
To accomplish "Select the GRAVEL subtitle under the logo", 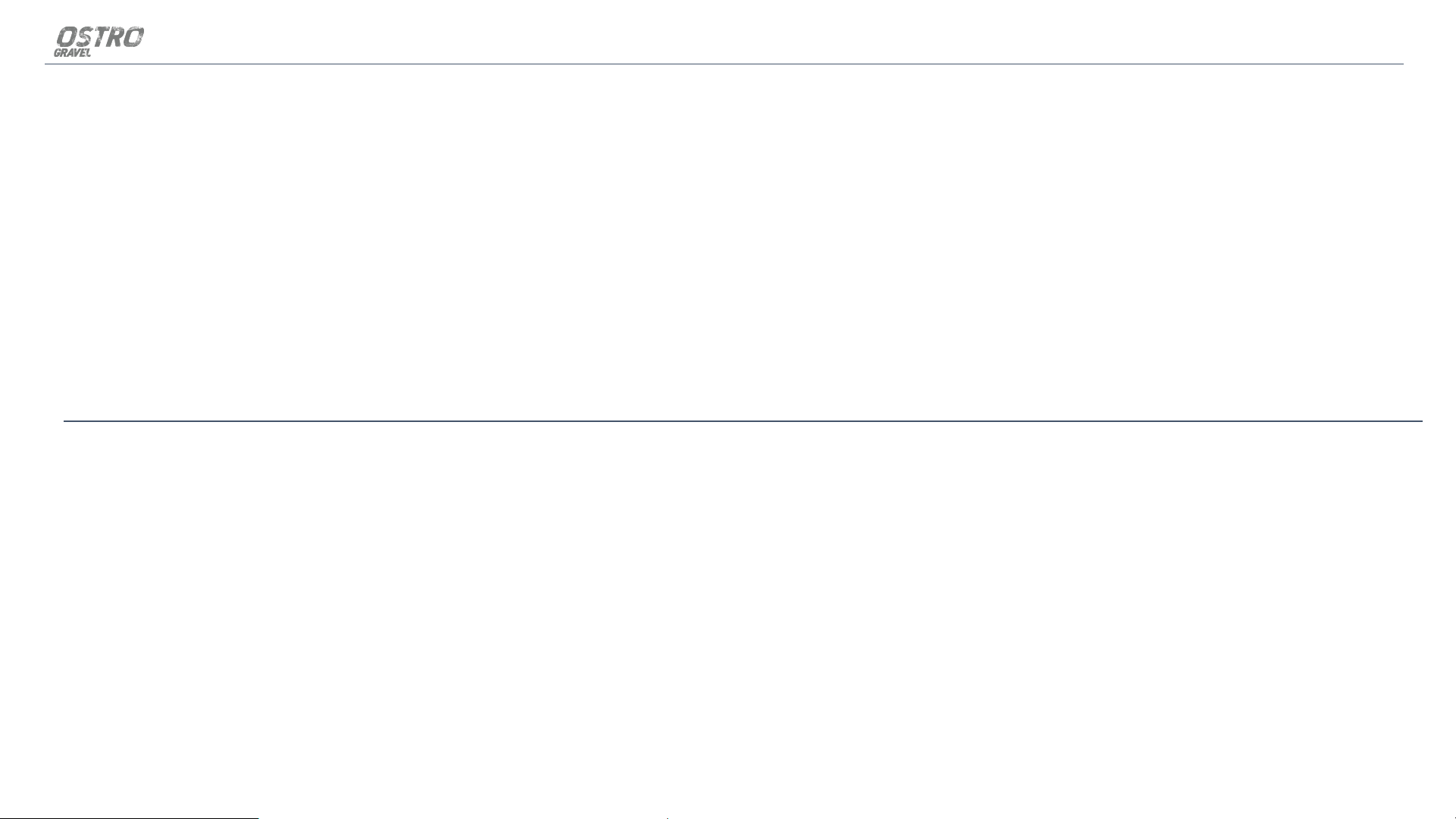I will tap(73, 53).
